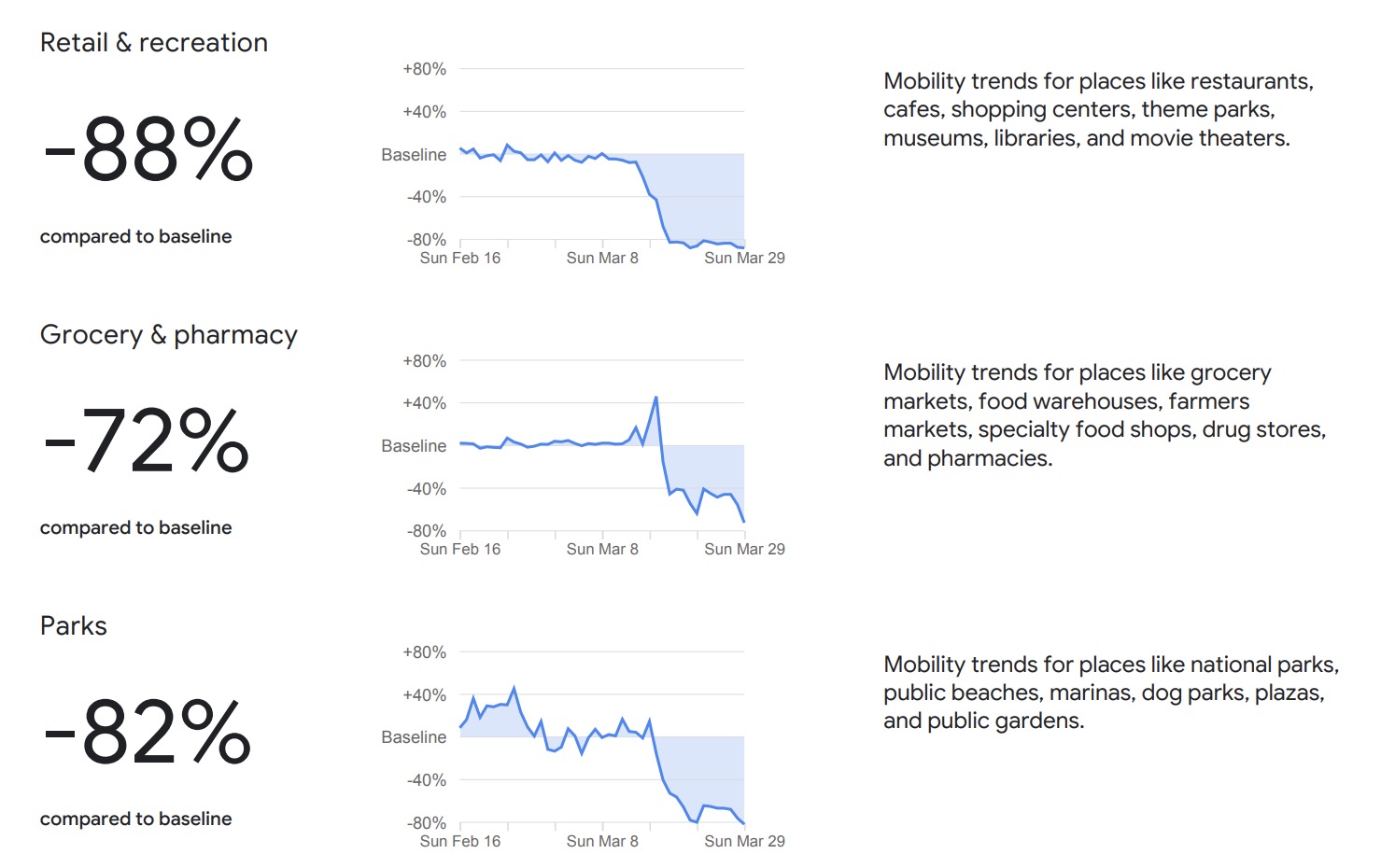The width and height of the screenshot is (1395, 868).
Task: Click Sun Feb 16 on Grocery chart
Action: pos(460,549)
